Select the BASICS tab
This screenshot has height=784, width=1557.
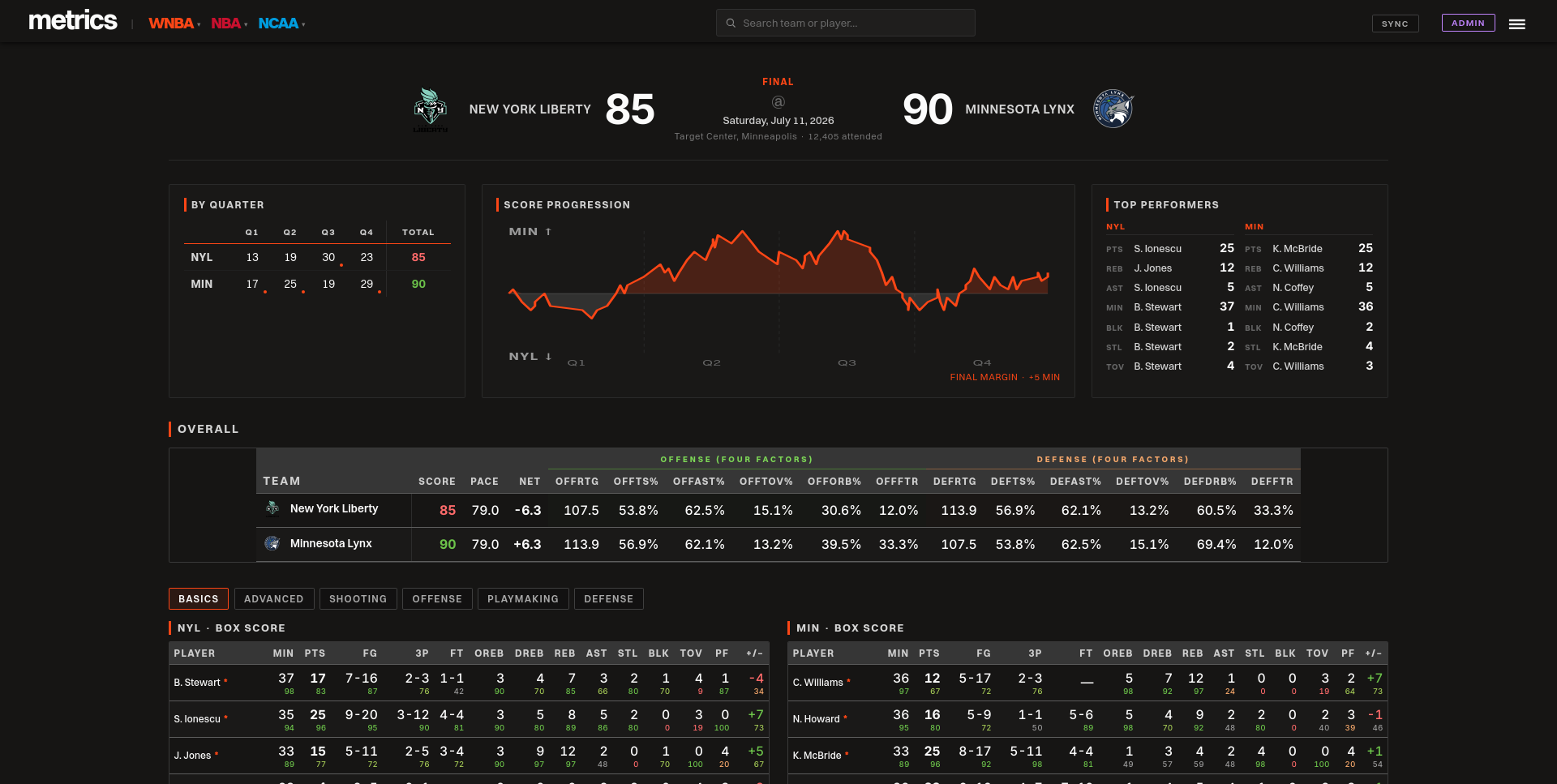[x=199, y=598]
